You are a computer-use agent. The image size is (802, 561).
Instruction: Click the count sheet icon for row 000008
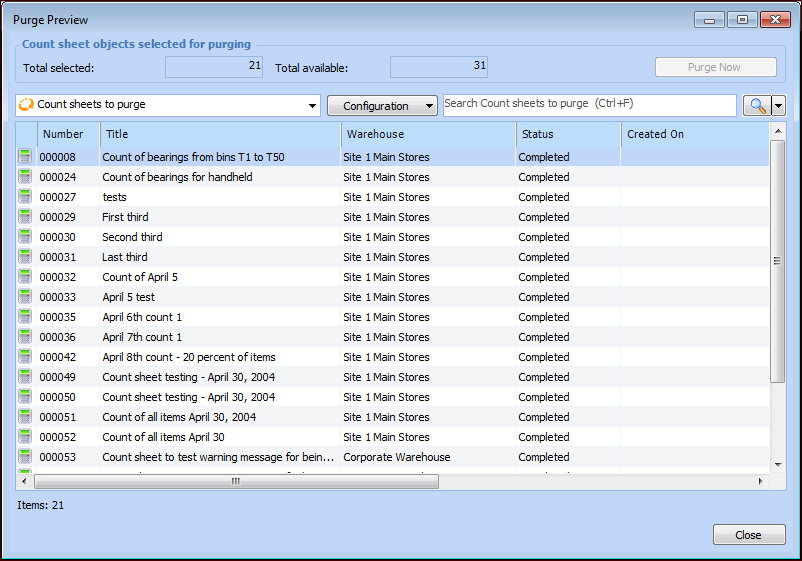(25, 157)
